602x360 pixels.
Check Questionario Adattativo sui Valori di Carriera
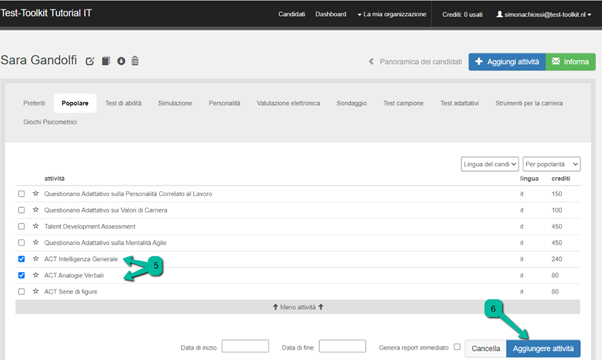[x=22, y=210]
